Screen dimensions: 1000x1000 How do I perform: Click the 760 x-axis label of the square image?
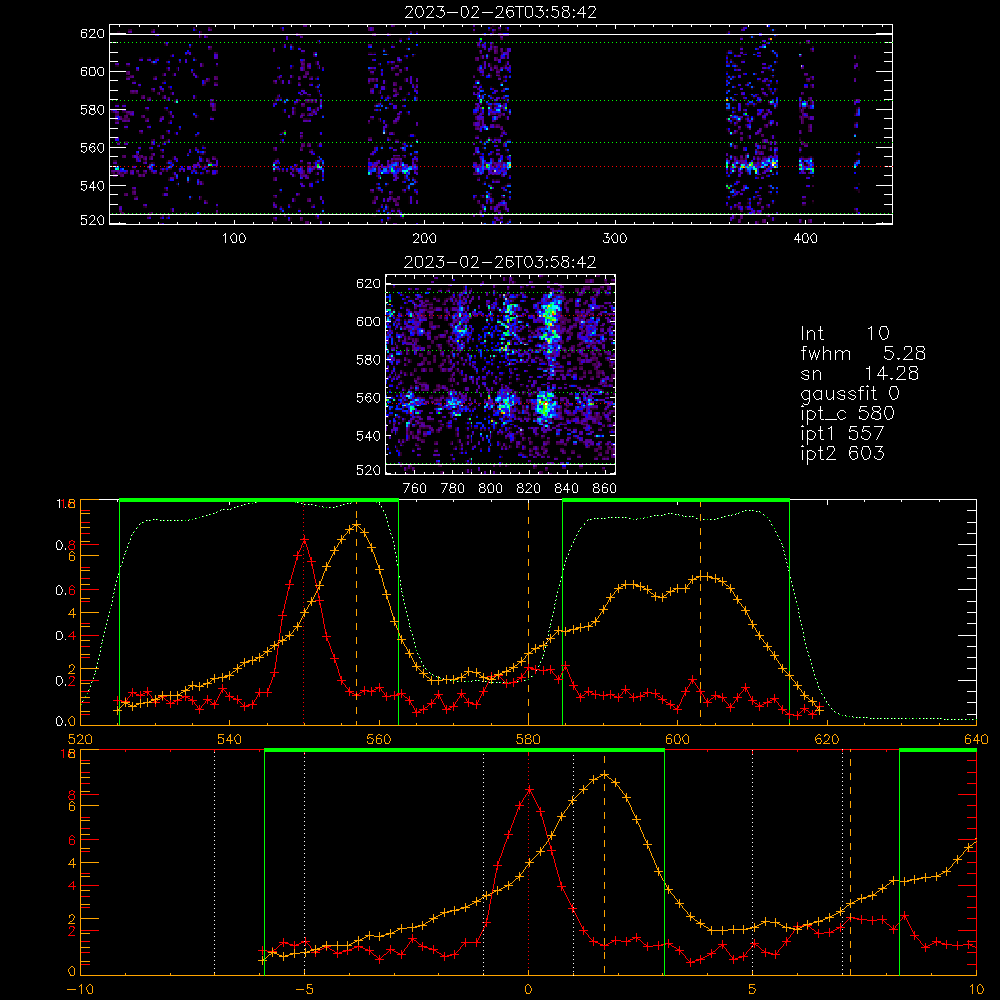click(x=415, y=489)
